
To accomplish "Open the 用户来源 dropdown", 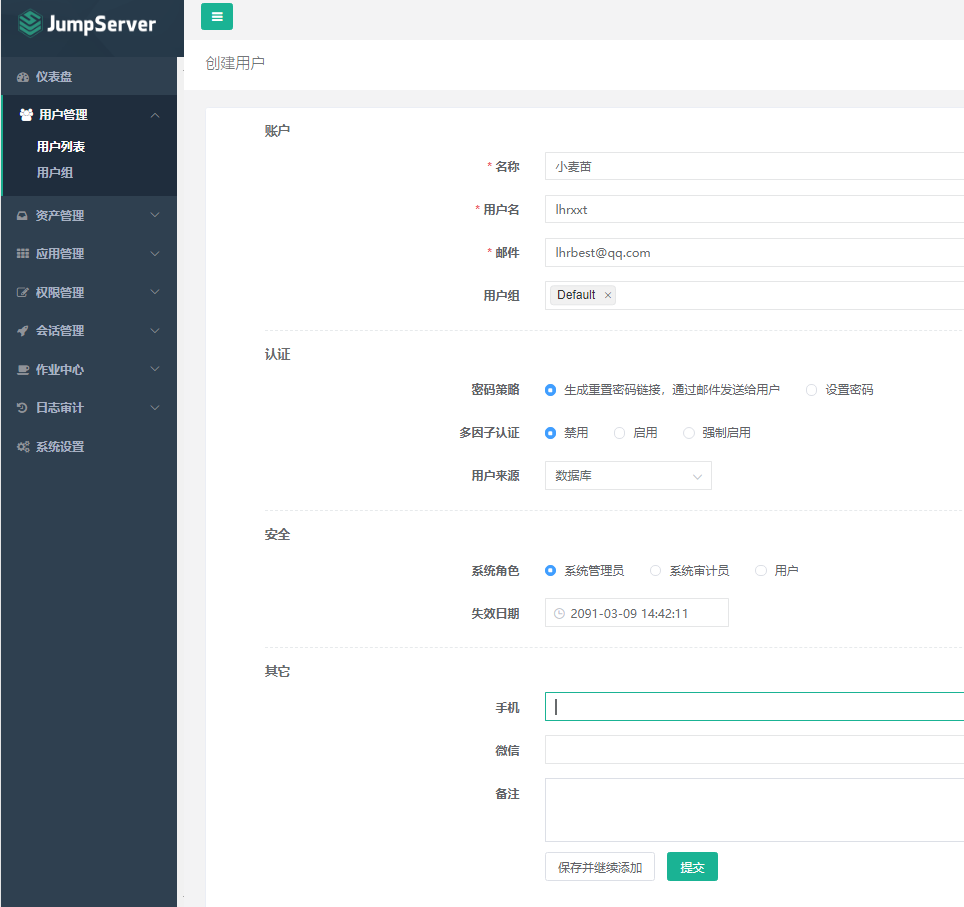I will (x=627, y=476).
